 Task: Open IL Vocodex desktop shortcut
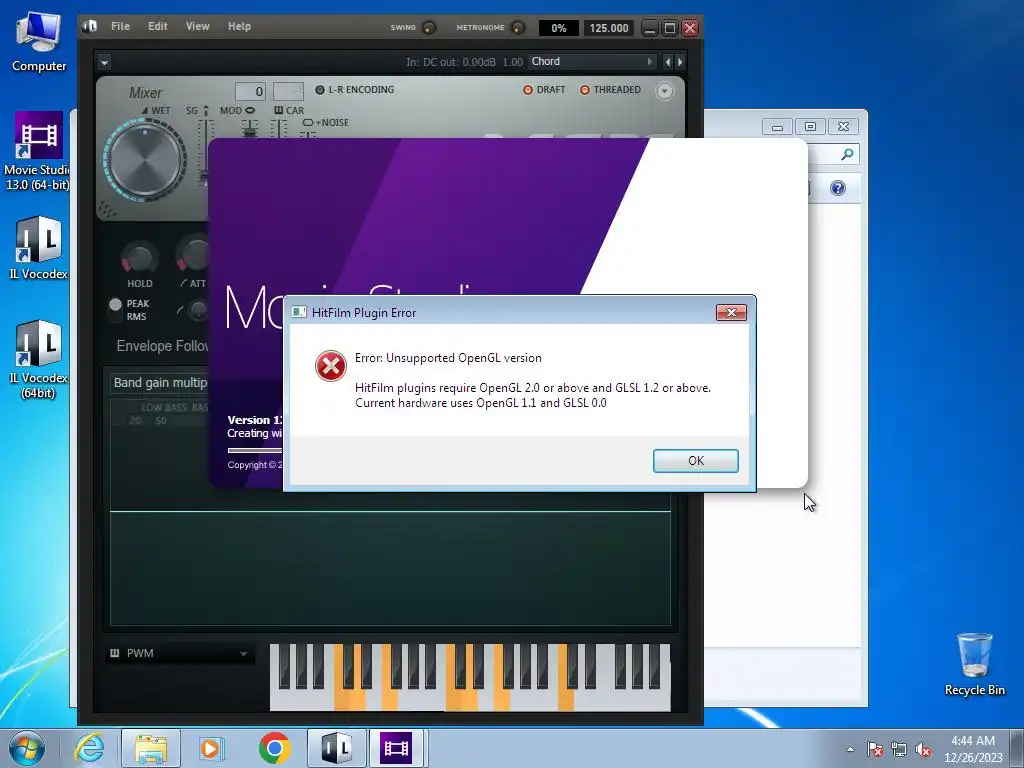pyautogui.click(x=38, y=248)
